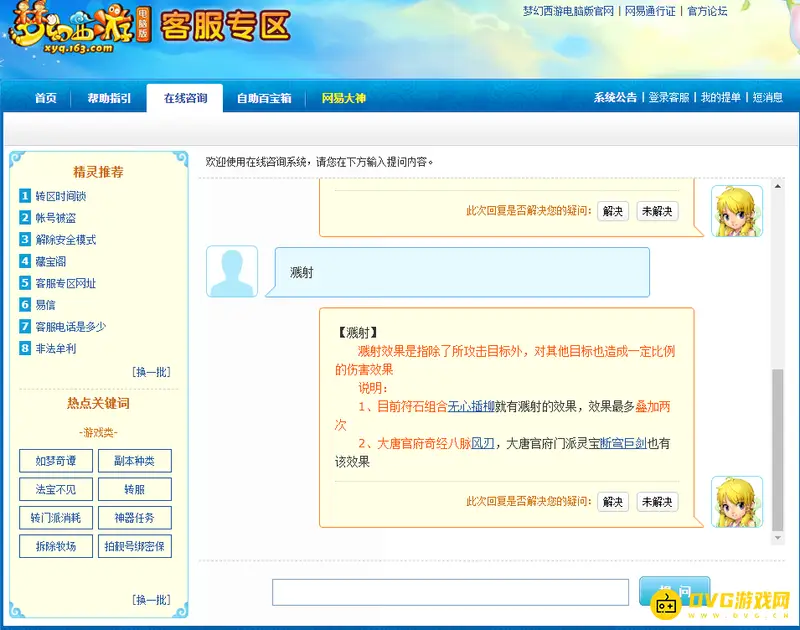This screenshot has width=800, height=630.
Task: Open recommended item 解除安全模式
Action: [66, 240]
